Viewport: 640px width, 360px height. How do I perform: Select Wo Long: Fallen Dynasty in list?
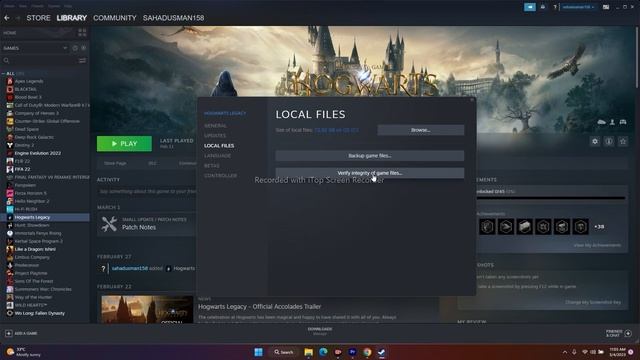40,313
